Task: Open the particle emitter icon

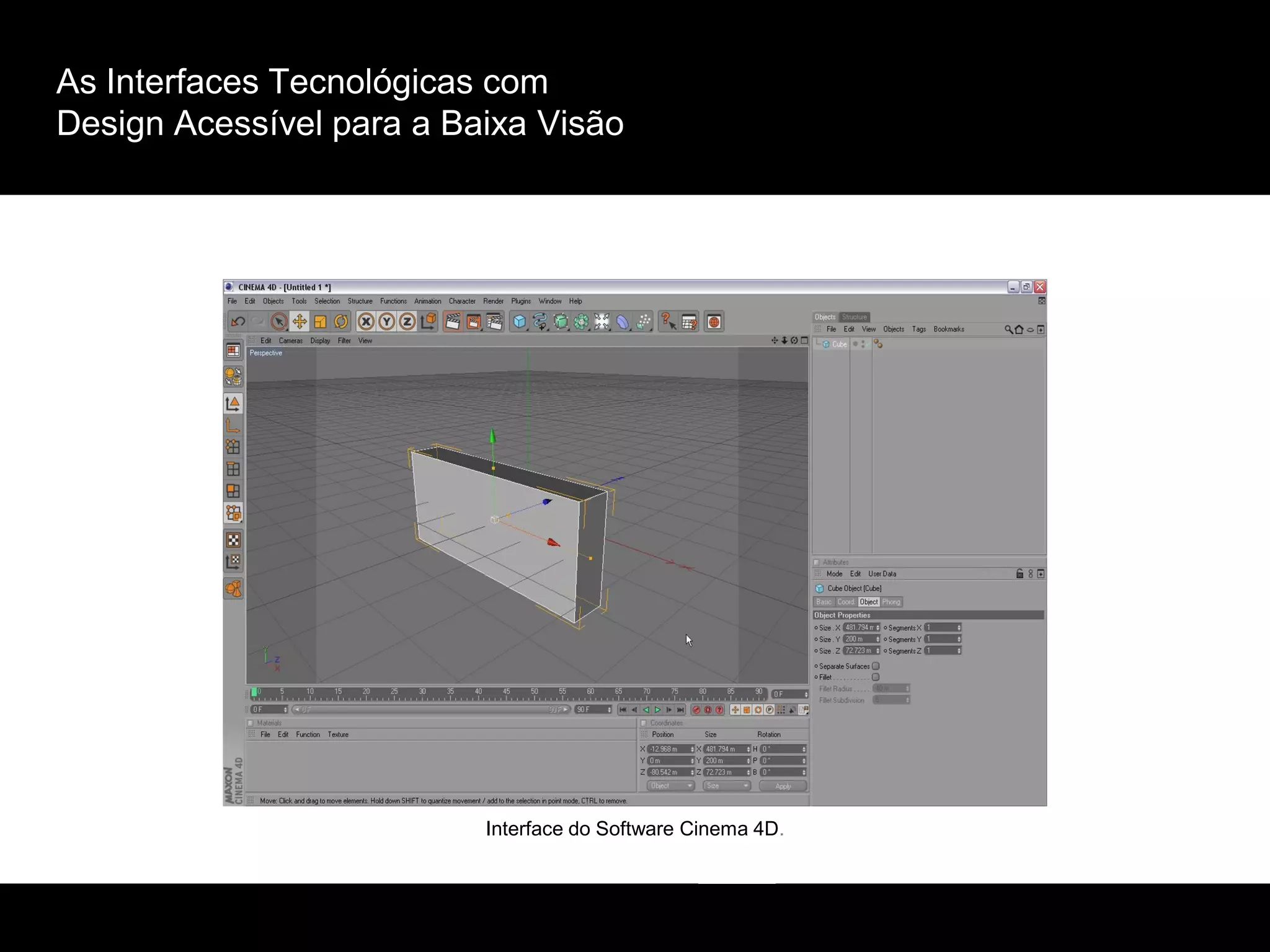Action: pyautogui.click(x=644, y=322)
